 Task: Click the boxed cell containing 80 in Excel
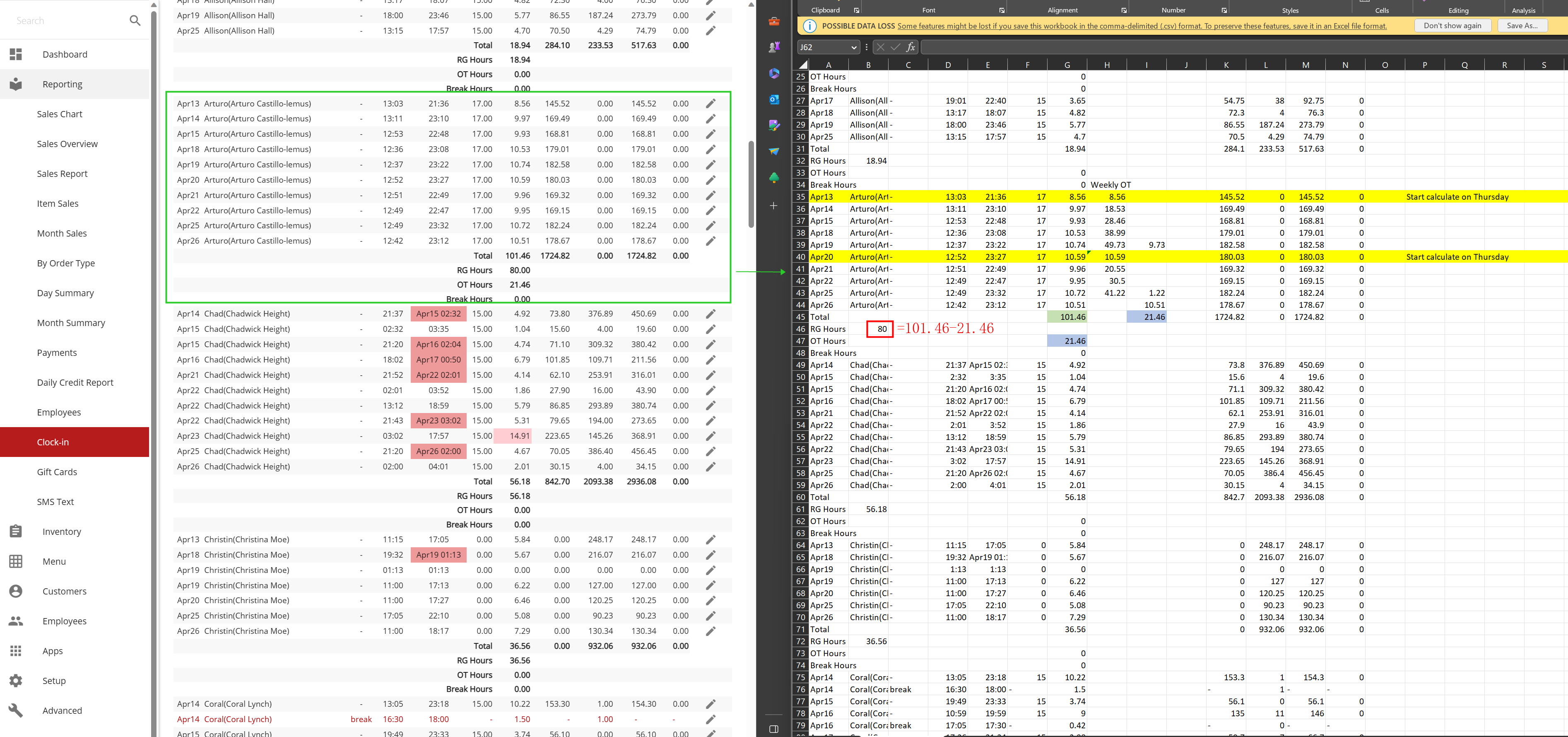880,329
